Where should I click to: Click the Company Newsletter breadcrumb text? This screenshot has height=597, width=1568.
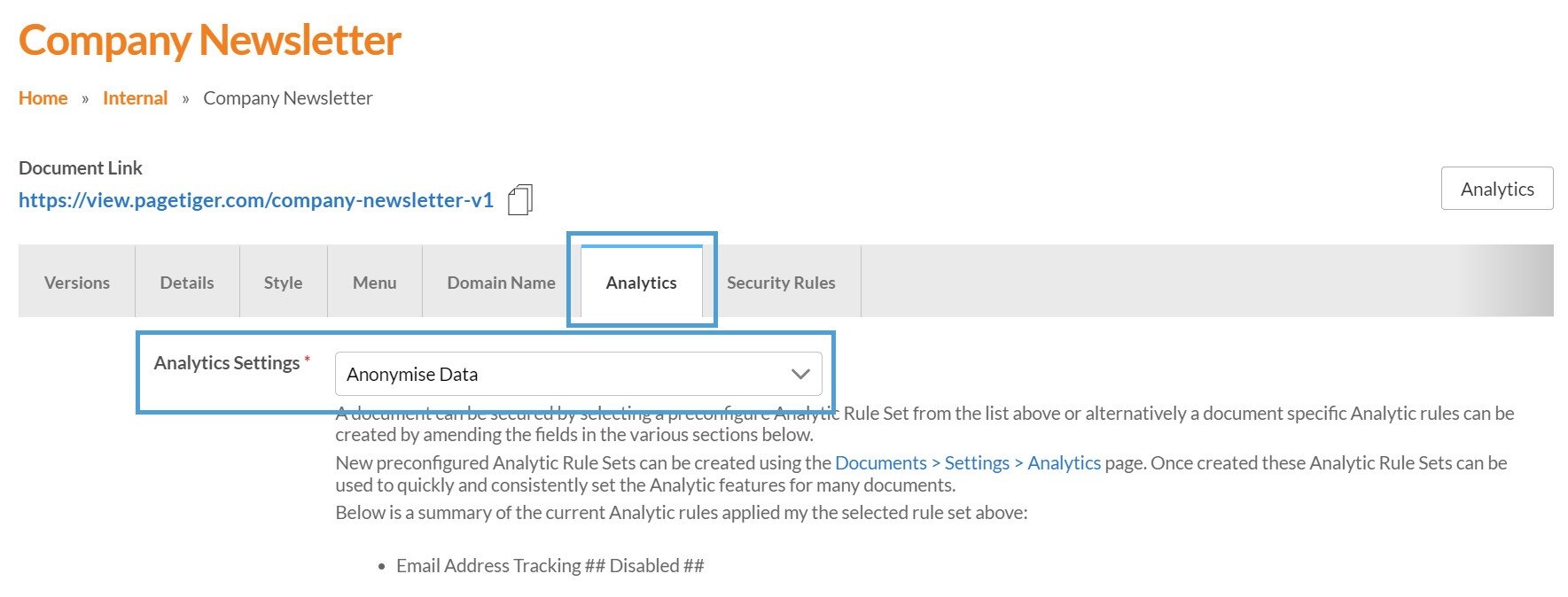[287, 98]
